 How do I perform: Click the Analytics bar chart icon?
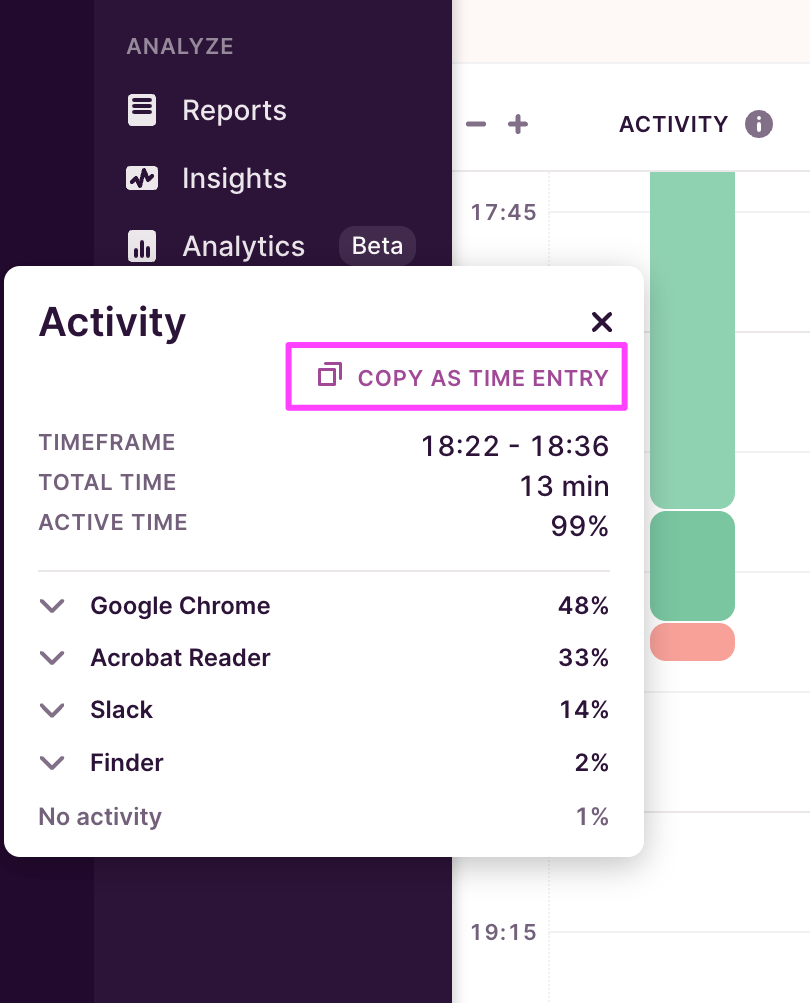coord(142,246)
